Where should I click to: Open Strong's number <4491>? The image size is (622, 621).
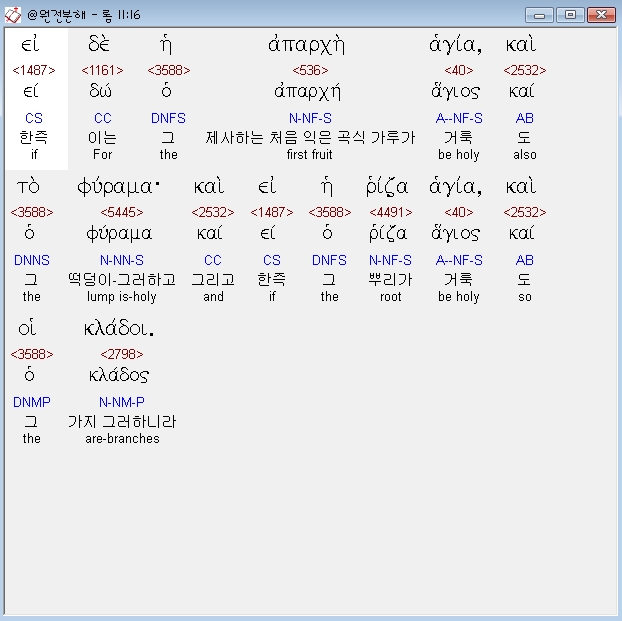391,212
